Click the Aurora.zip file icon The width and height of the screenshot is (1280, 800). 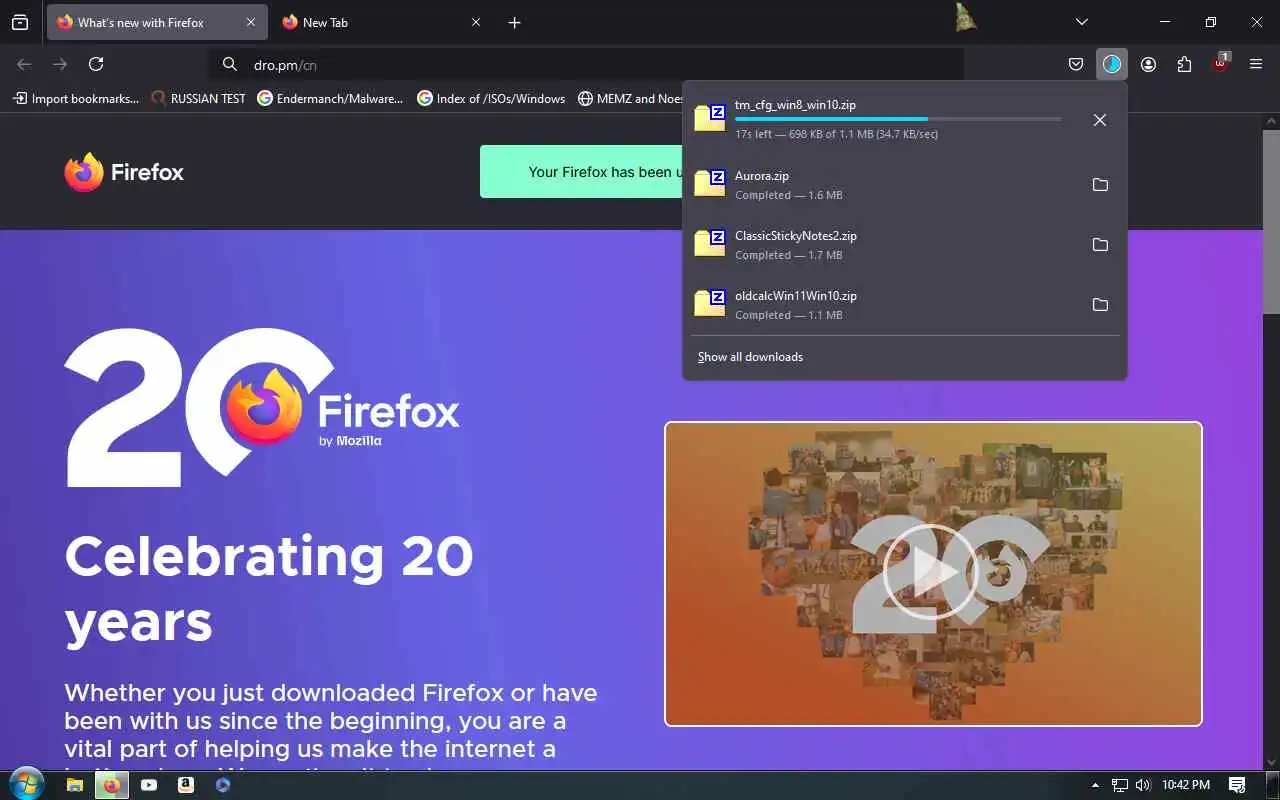click(710, 182)
